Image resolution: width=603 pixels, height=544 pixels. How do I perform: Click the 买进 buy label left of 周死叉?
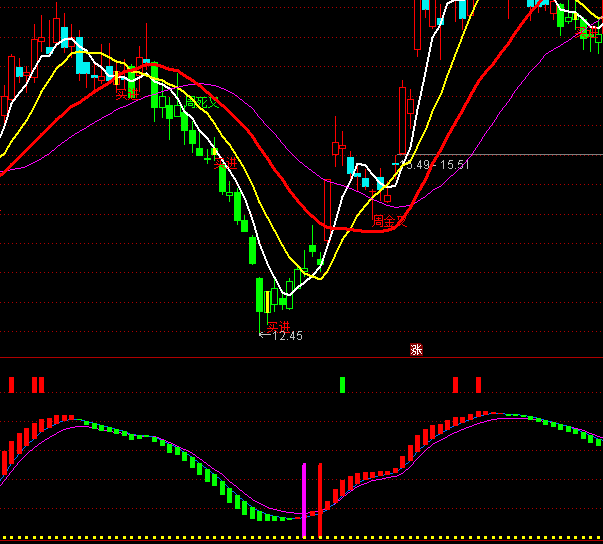coord(127,93)
